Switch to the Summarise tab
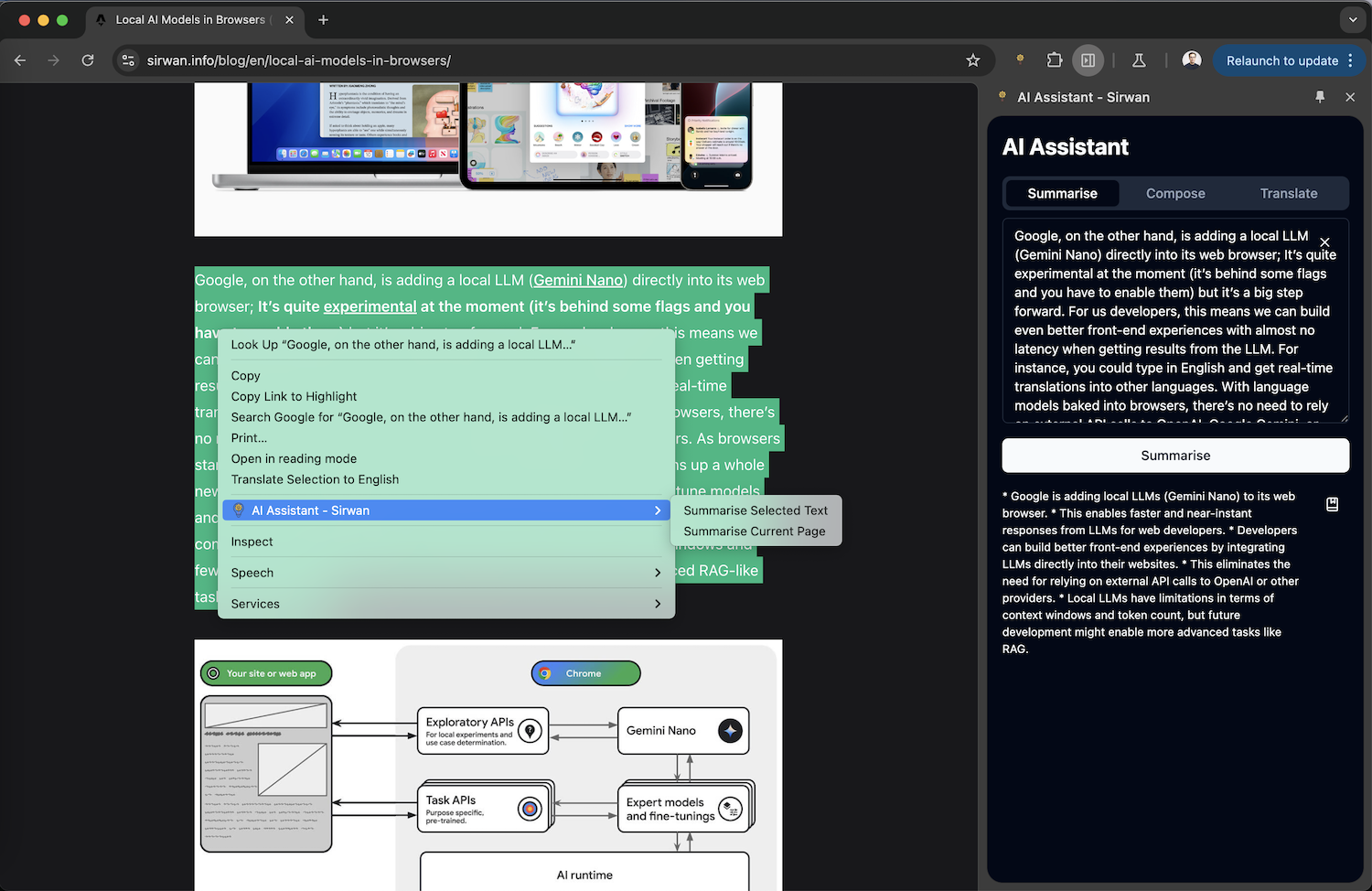The height and width of the screenshot is (891, 1372). pyautogui.click(x=1062, y=193)
